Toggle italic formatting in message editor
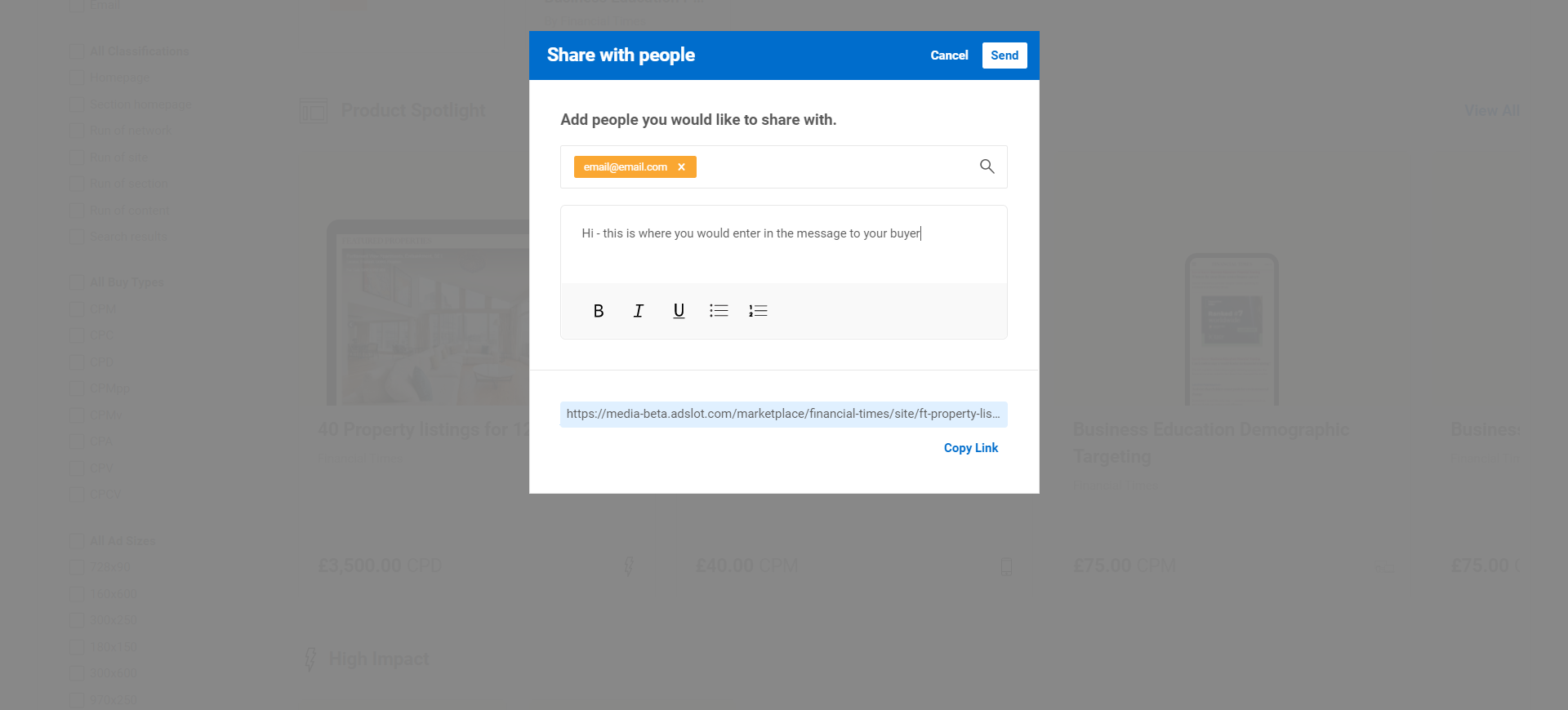Viewport: 1568px width, 710px height. pyautogui.click(x=639, y=311)
